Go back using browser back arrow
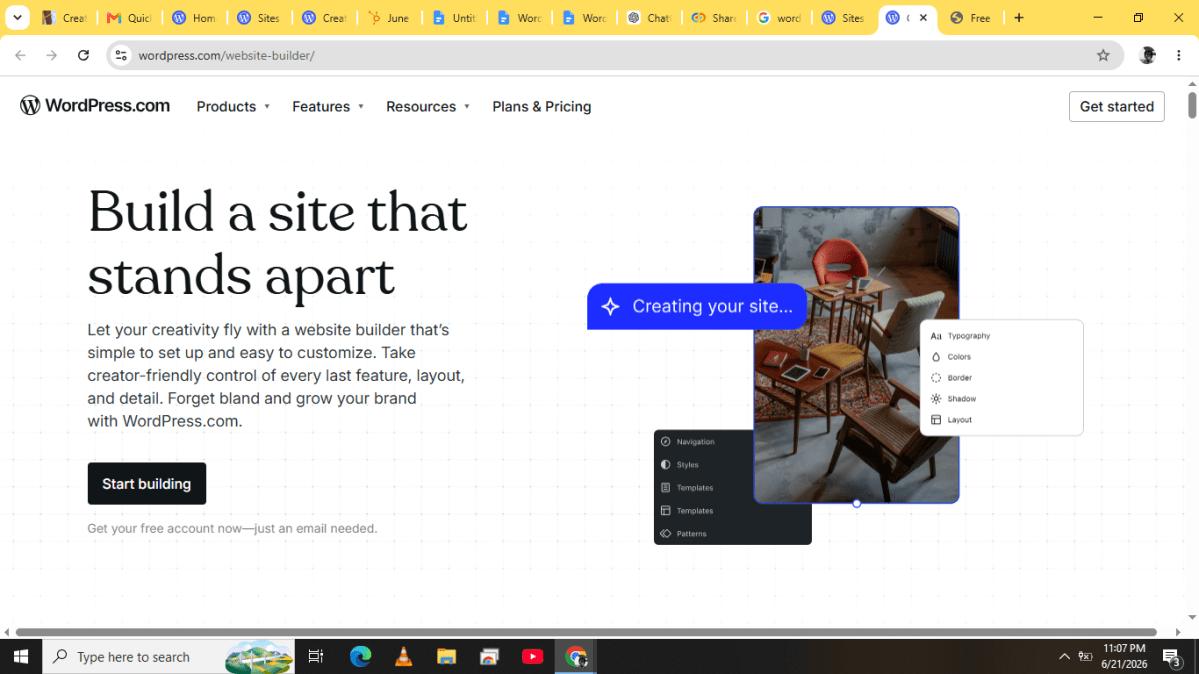This screenshot has height=674, width=1199. tap(21, 55)
